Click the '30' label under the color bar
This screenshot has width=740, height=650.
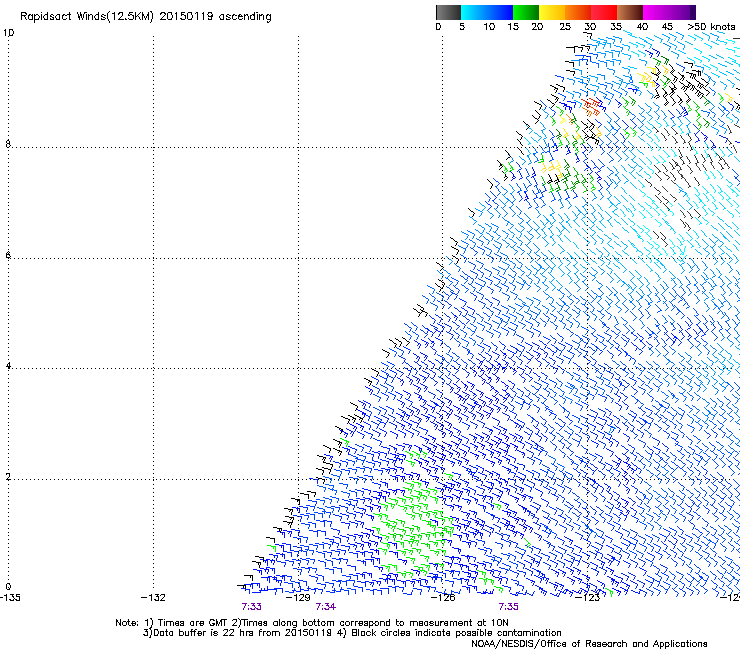click(x=590, y=27)
